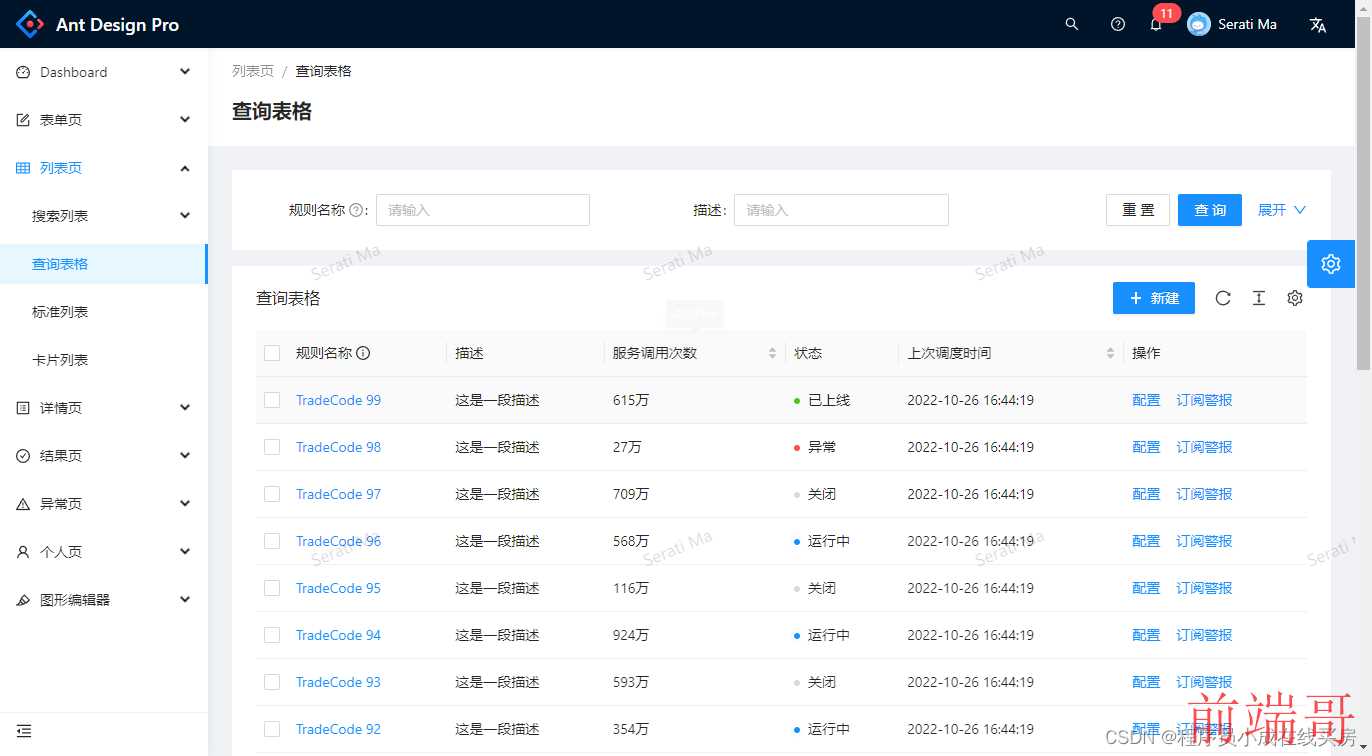Check the TradeCode 93 row checkbox
The width and height of the screenshot is (1372, 756).
click(272, 682)
